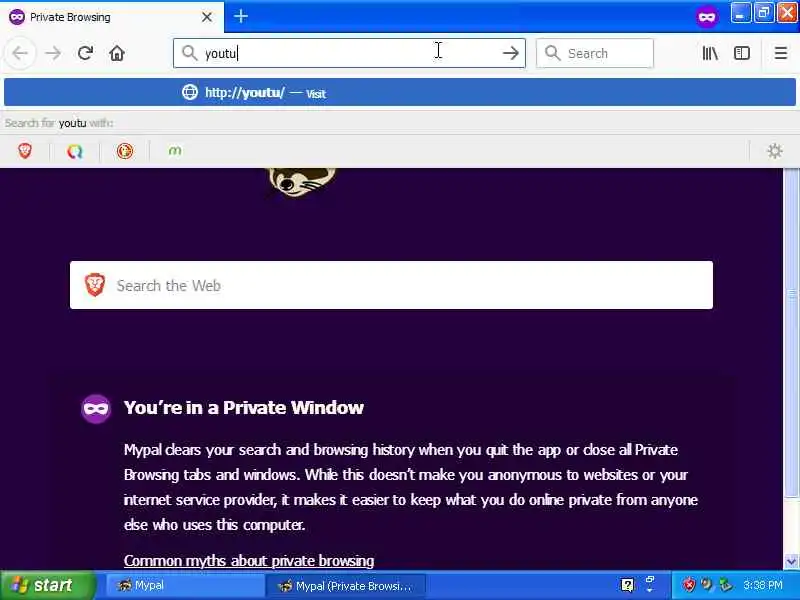Switch to Mypal (Private Browsing) taskbar window
The width and height of the screenshot is (800, 600).
pos(345,585)
